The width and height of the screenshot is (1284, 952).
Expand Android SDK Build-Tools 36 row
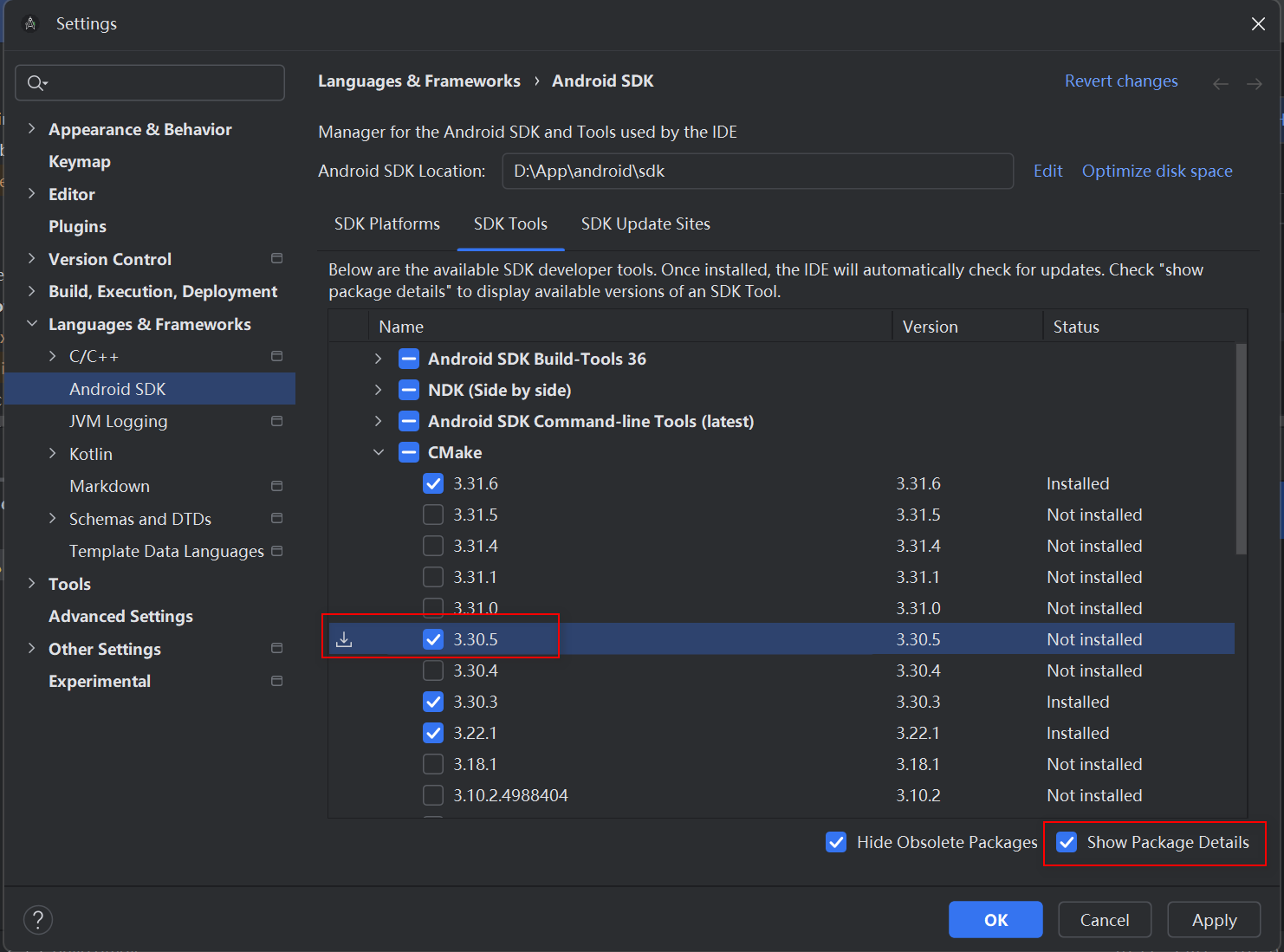(378, 359)
